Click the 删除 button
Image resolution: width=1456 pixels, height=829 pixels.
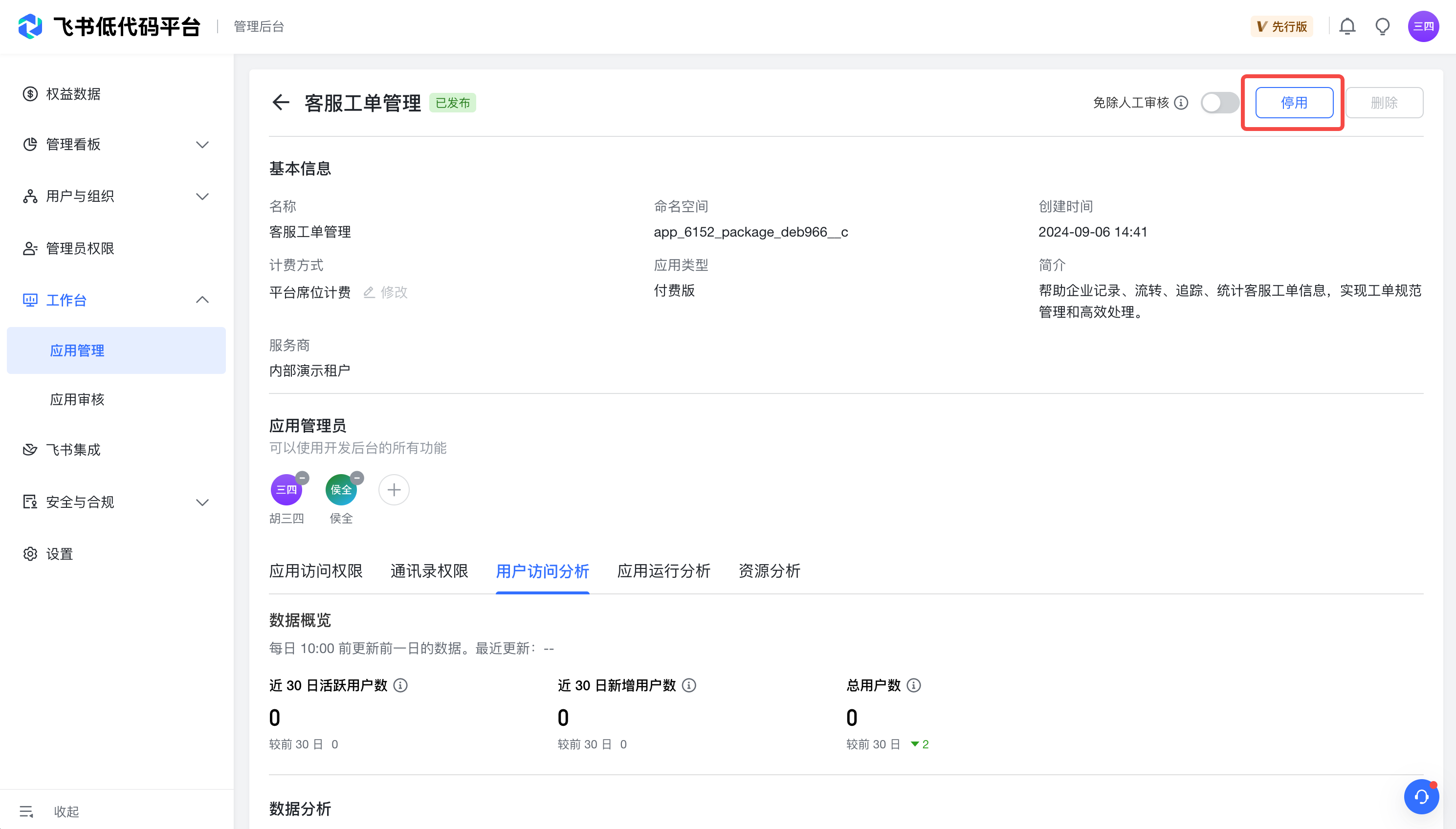(x=1384, y=103)
